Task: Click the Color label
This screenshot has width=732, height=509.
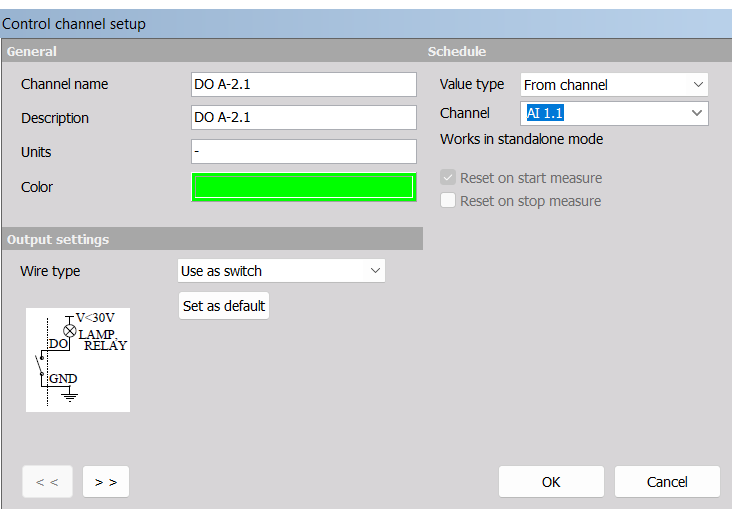Action: pos(37,187)
